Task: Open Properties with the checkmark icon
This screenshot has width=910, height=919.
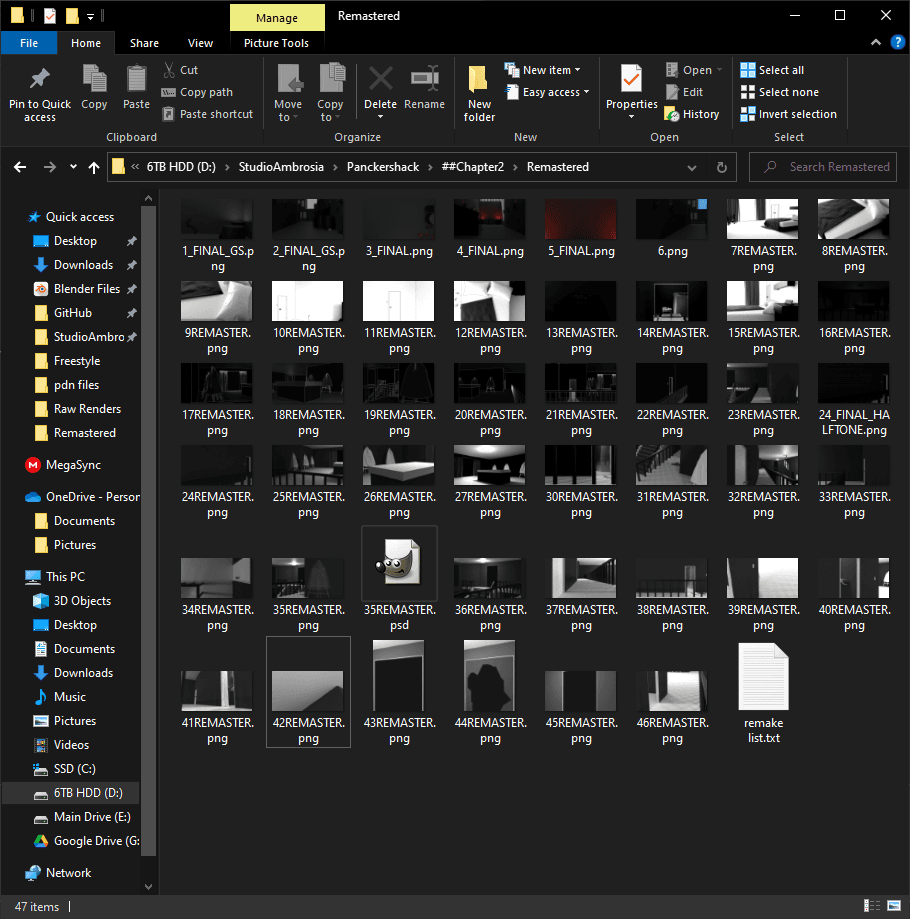Action: coord(631,79)
